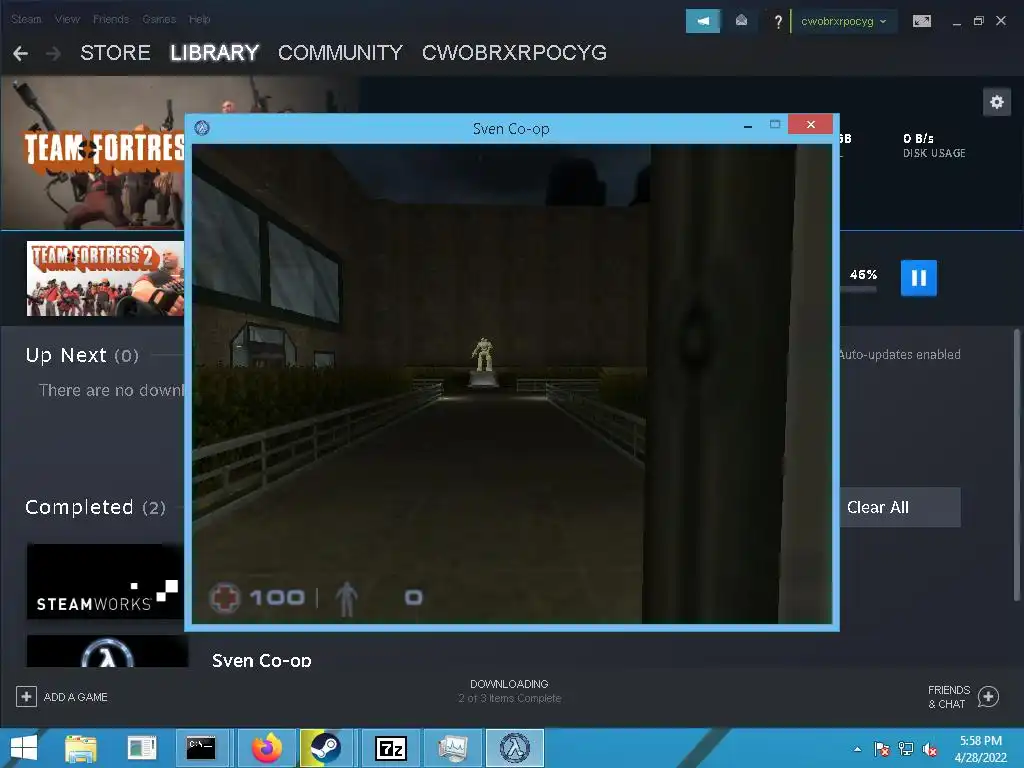Click Sven Co-op window title icon
Screen dimensions: 1024x768
pyautogui.click(x=202, y=128)
